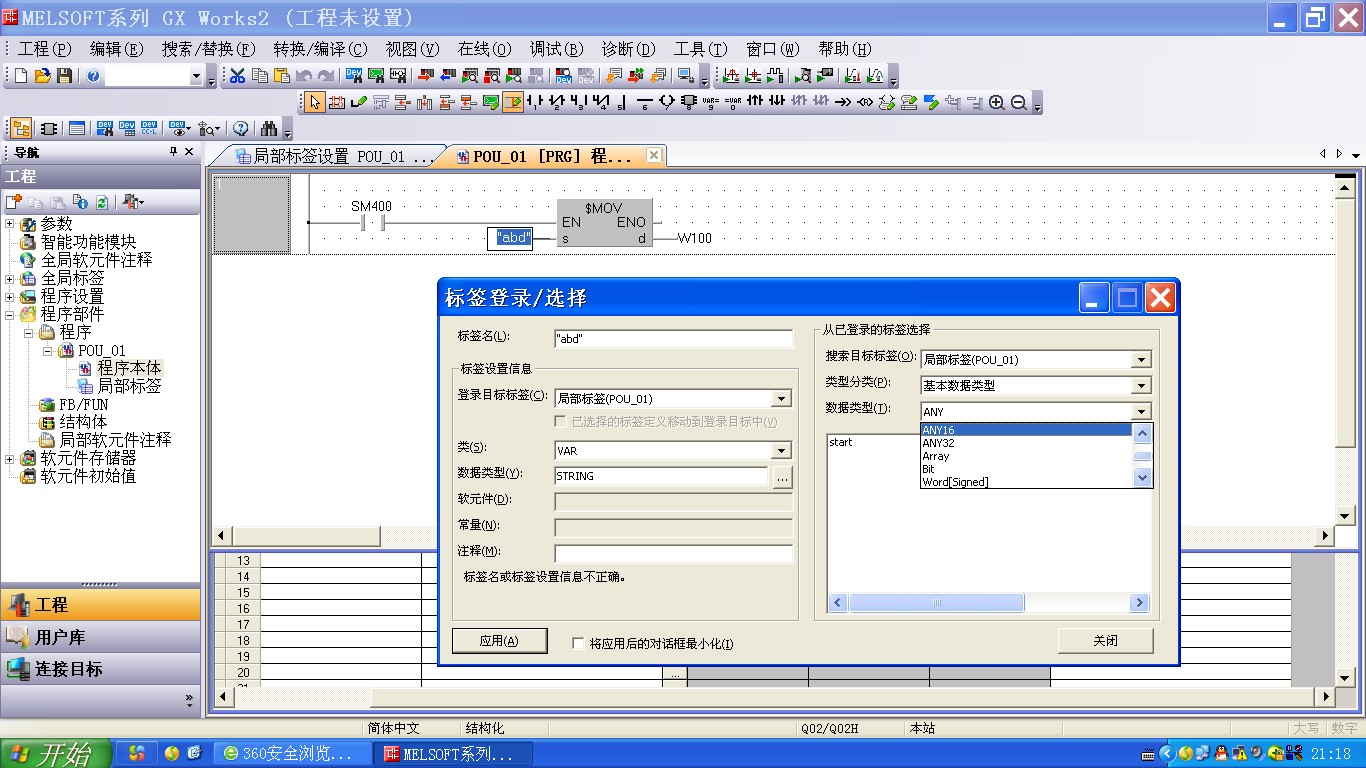Open the 转换/编译 menu
Image resolution: width=1366 pixels, height=768 pixels.
tap(320, 49)
